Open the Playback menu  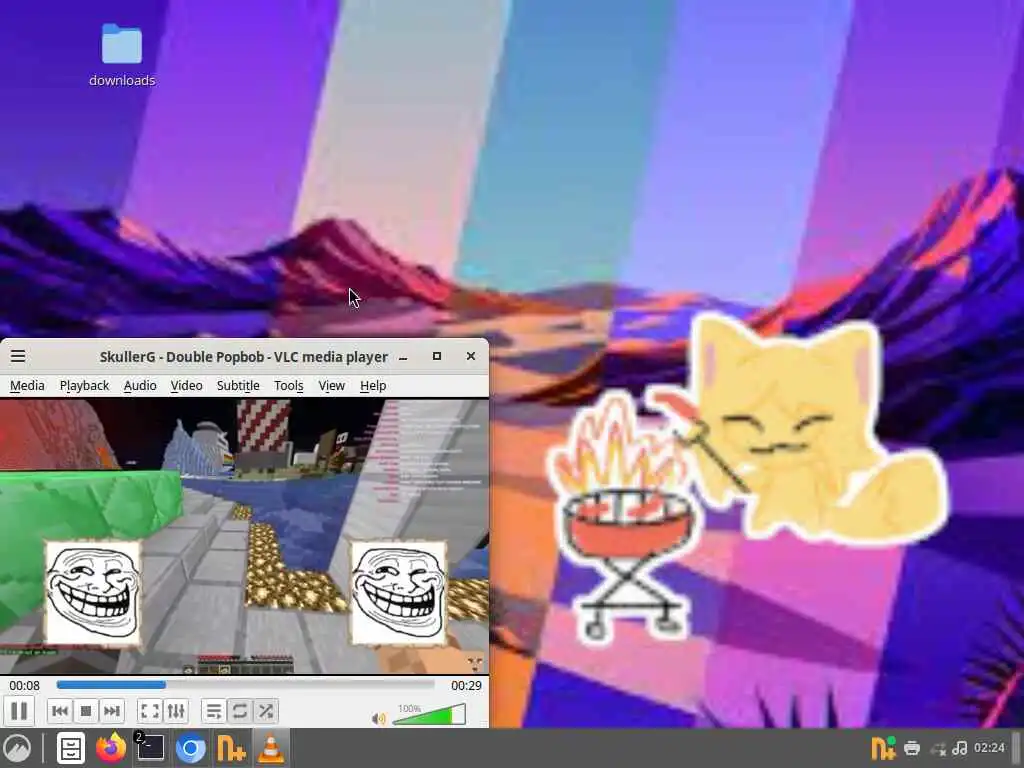(84, 385)
